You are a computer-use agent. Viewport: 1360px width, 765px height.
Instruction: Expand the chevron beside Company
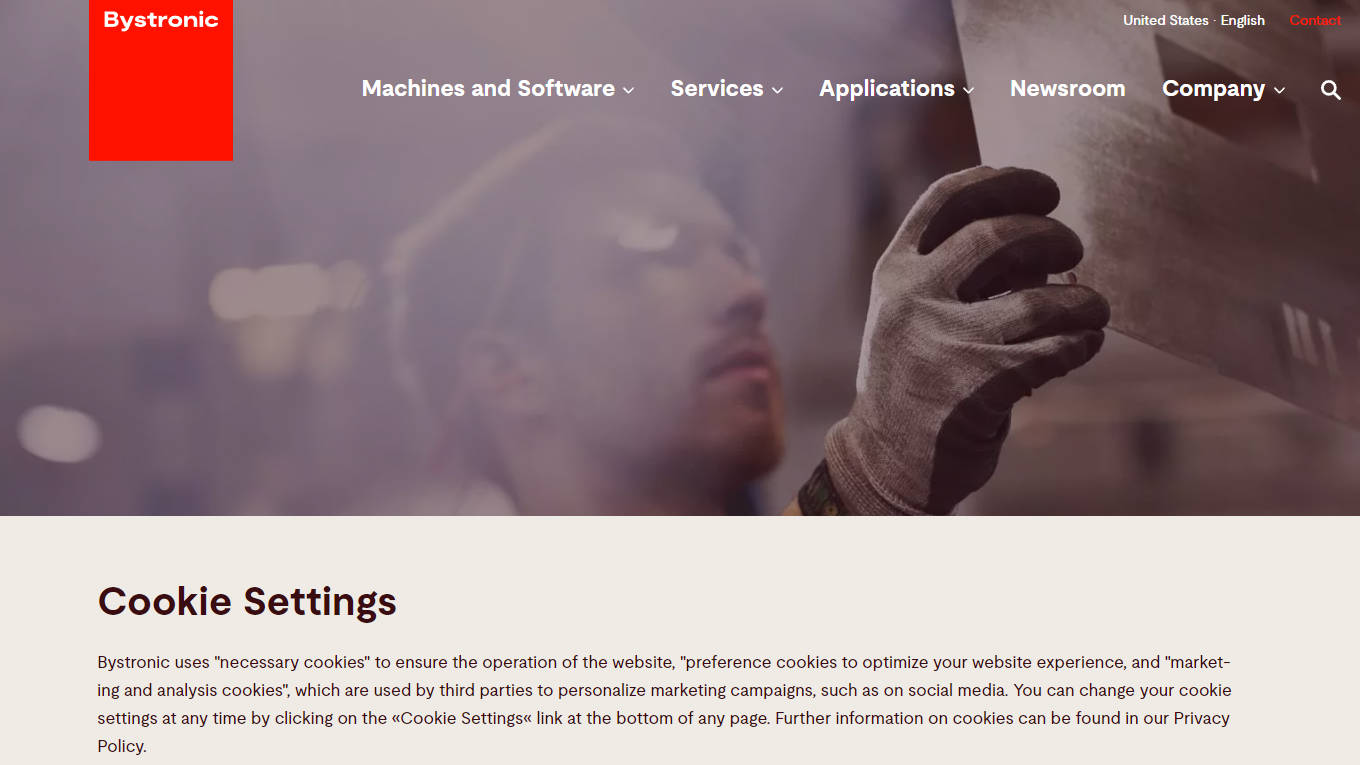click(1279, 91)
